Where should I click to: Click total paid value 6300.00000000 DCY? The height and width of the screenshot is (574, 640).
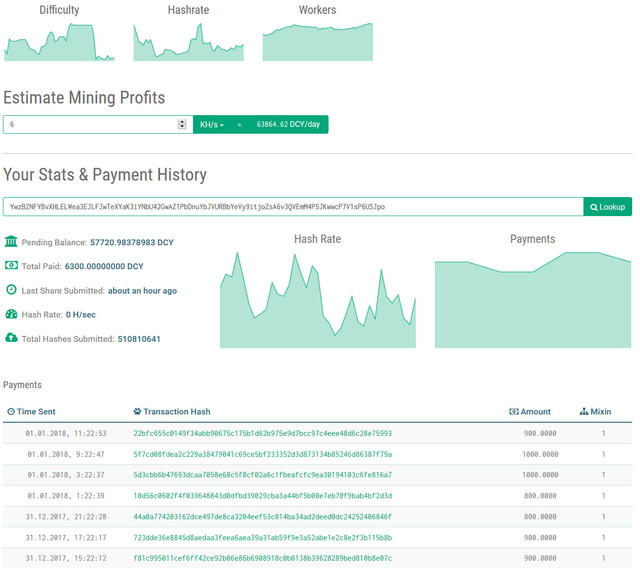(x=104, y=266)
